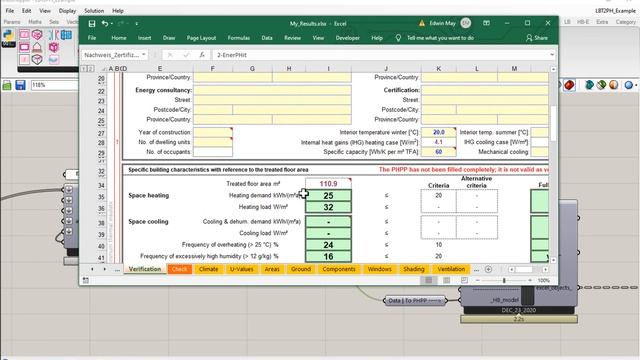Click outline level 1 button
Image resolution: width=640 pixels, height=360 pixels.
tap(84, 69)
